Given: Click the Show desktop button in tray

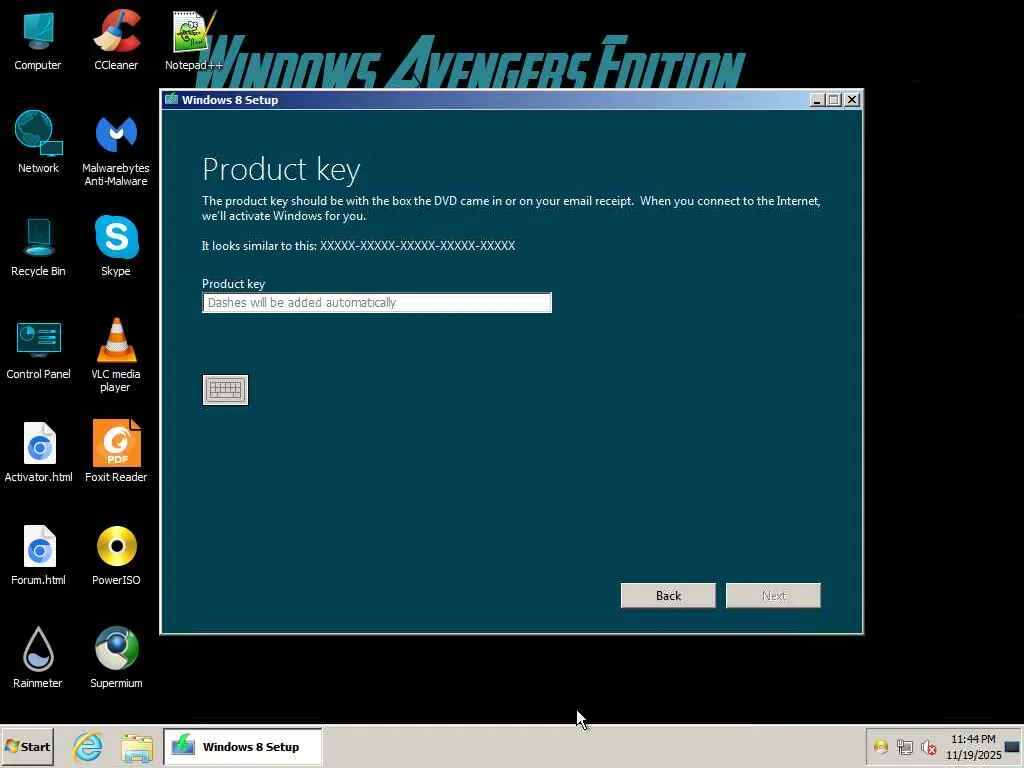Looking at the screenshot, I should pos(1012,747).
